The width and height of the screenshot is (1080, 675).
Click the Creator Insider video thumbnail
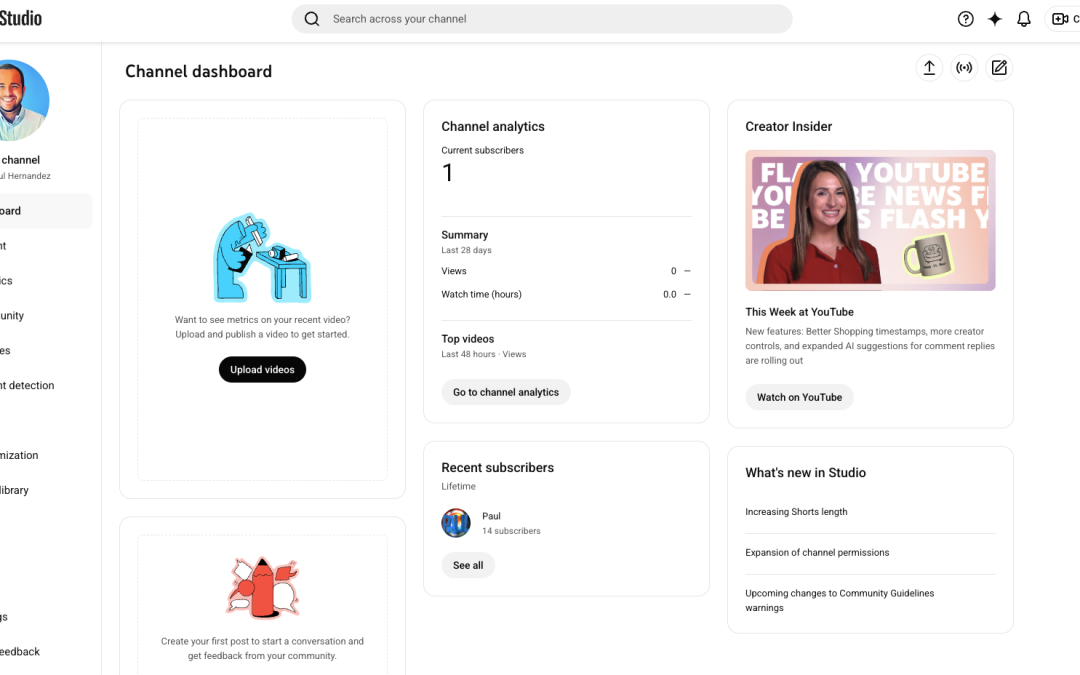870,220
